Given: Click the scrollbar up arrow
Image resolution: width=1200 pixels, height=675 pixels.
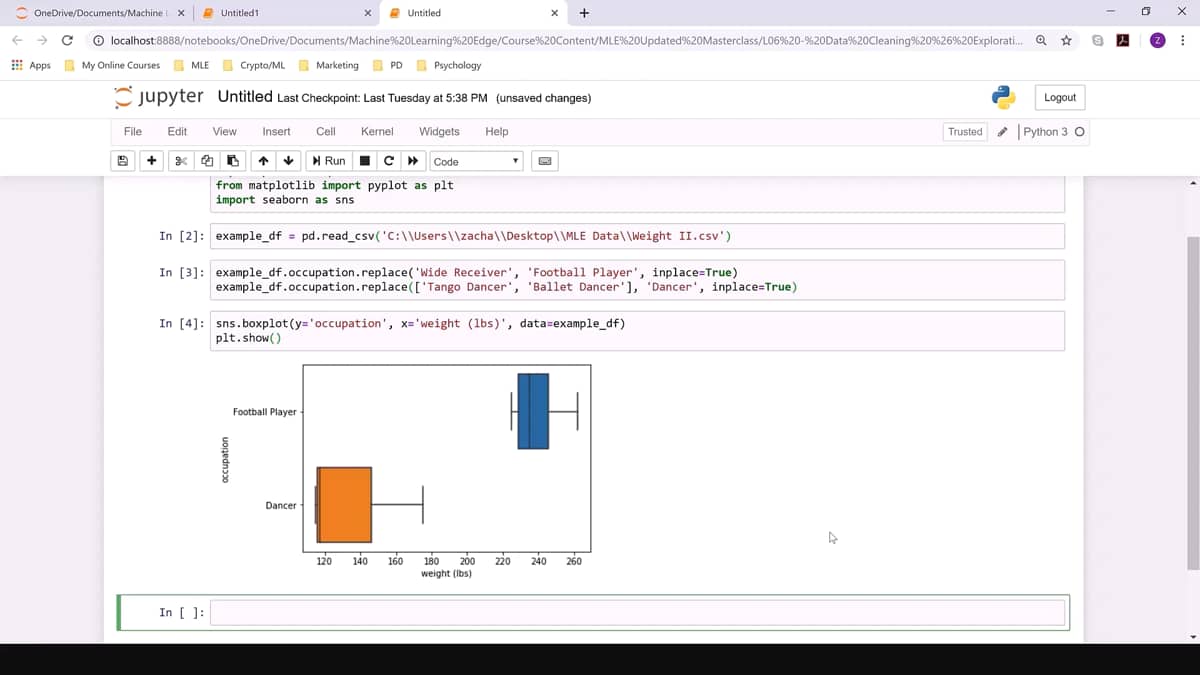Looking at the screenshot, I should [x=1193, y=184].
